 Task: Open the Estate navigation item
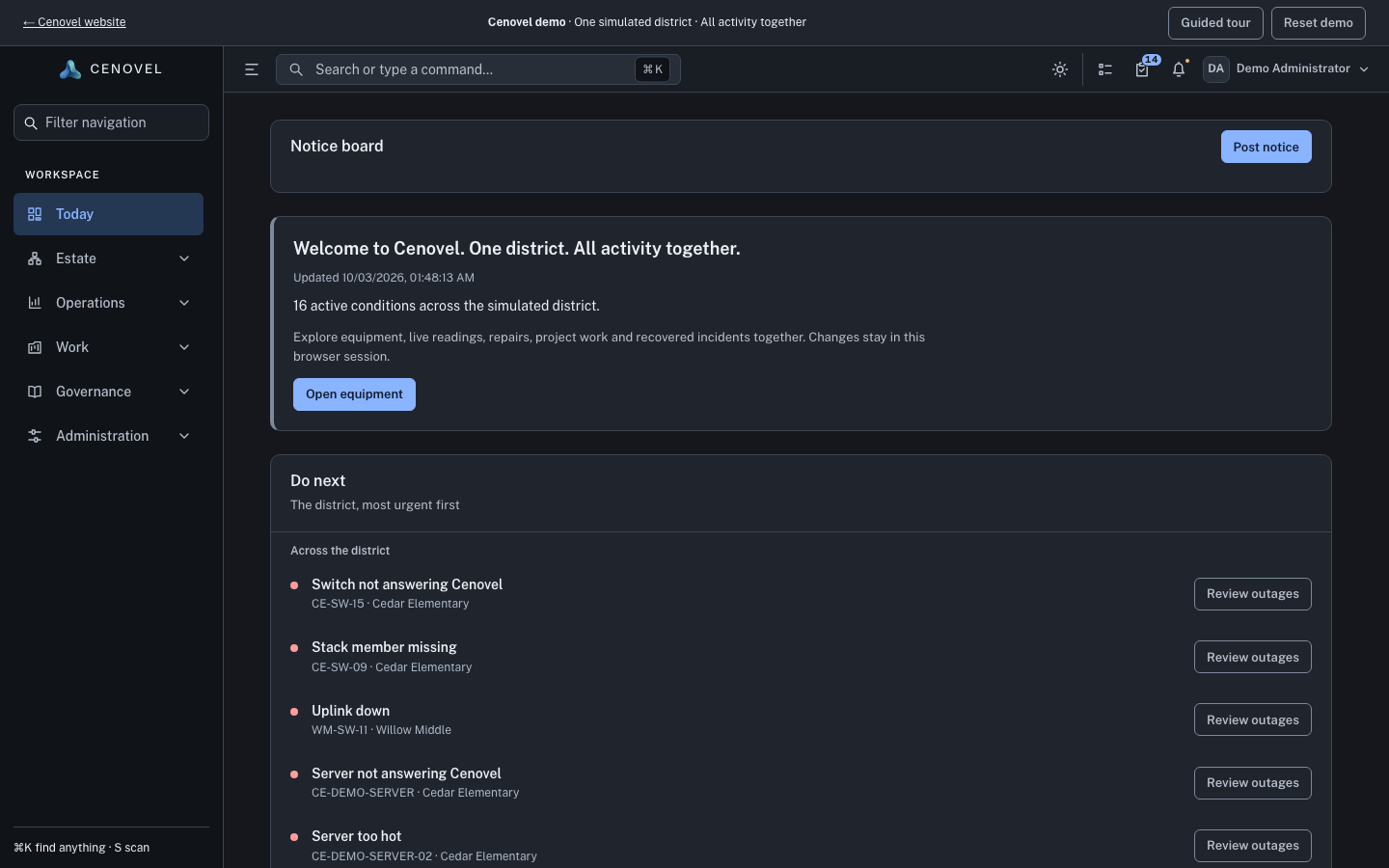coord(108,258)
